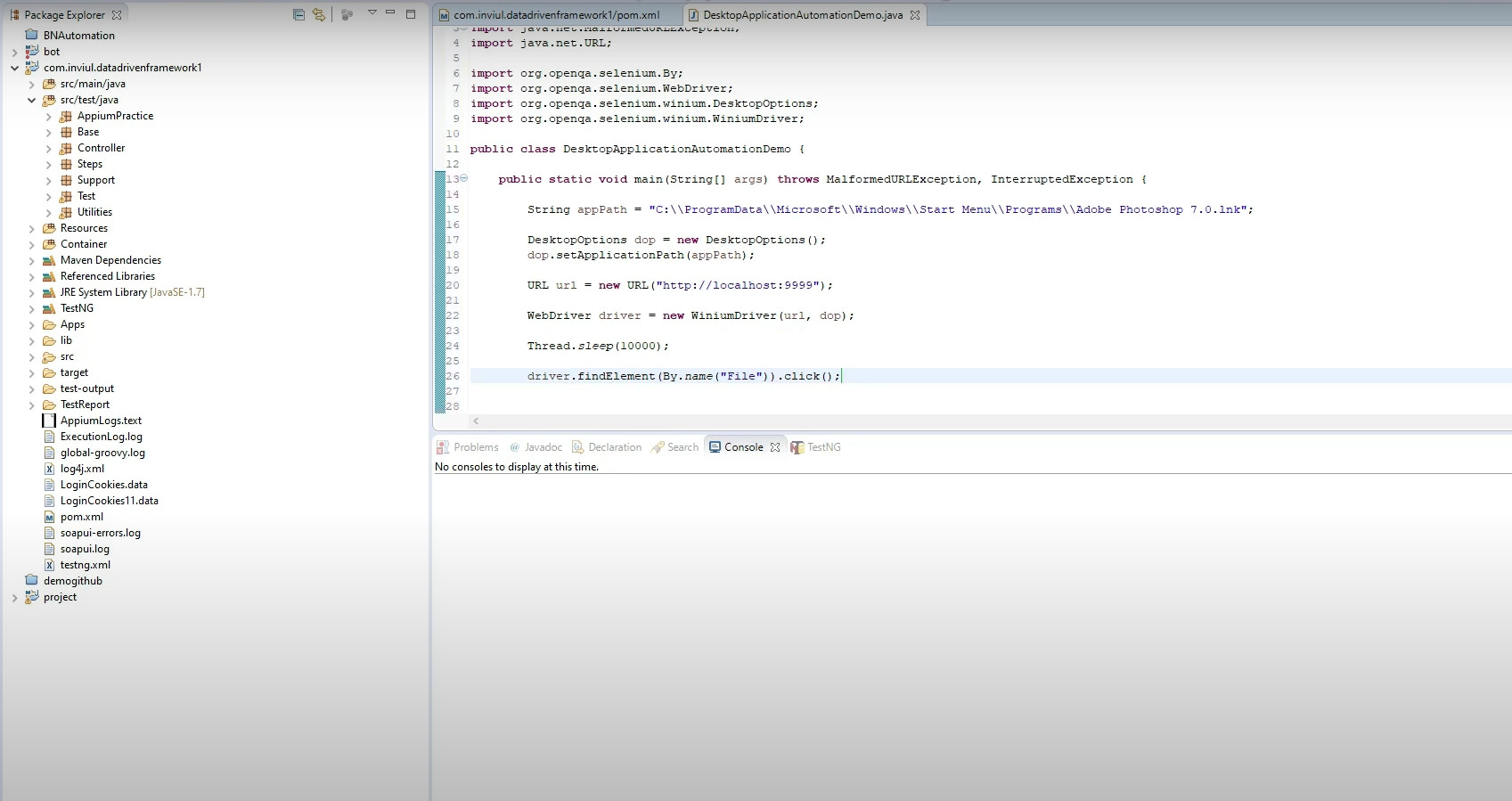Open the TestNG view tab
1512x801 pixels.
pyautogui.click(x=815, y=447)
